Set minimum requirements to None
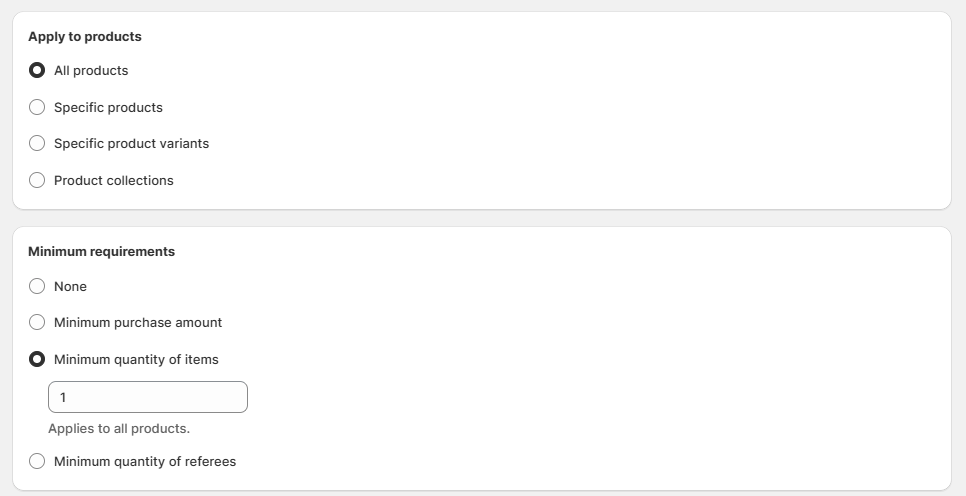 coord(37,286)
